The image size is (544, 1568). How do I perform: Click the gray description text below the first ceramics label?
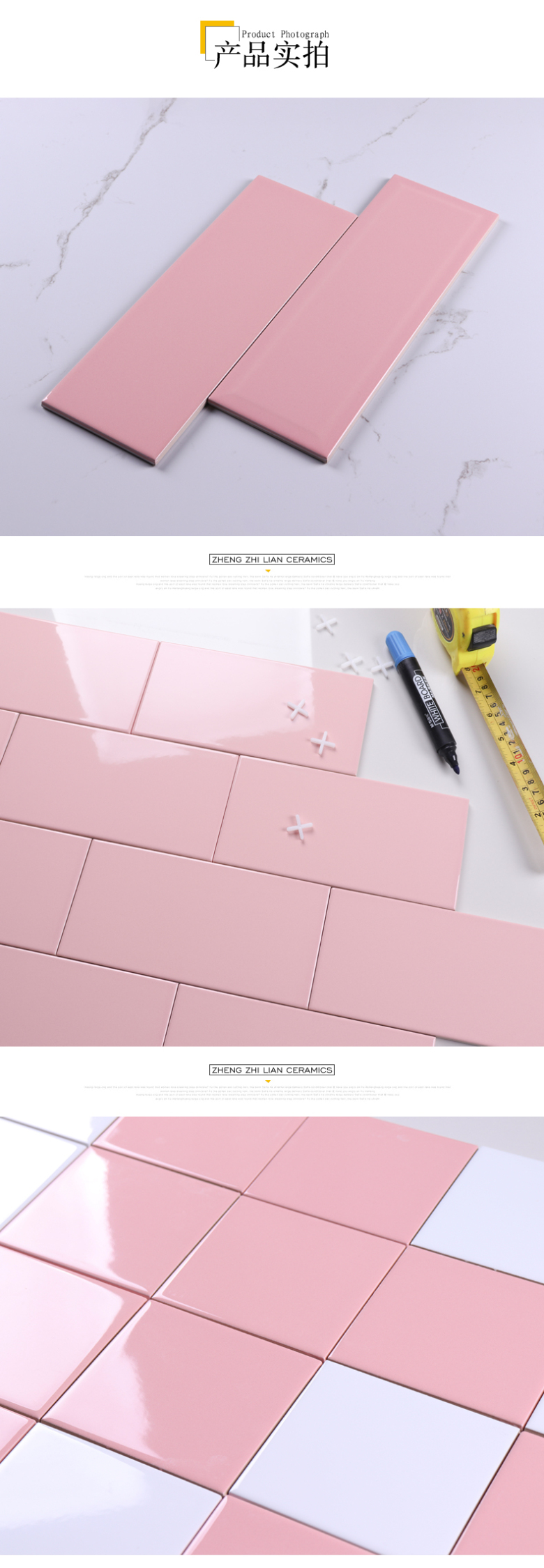(x=268, y=583)
